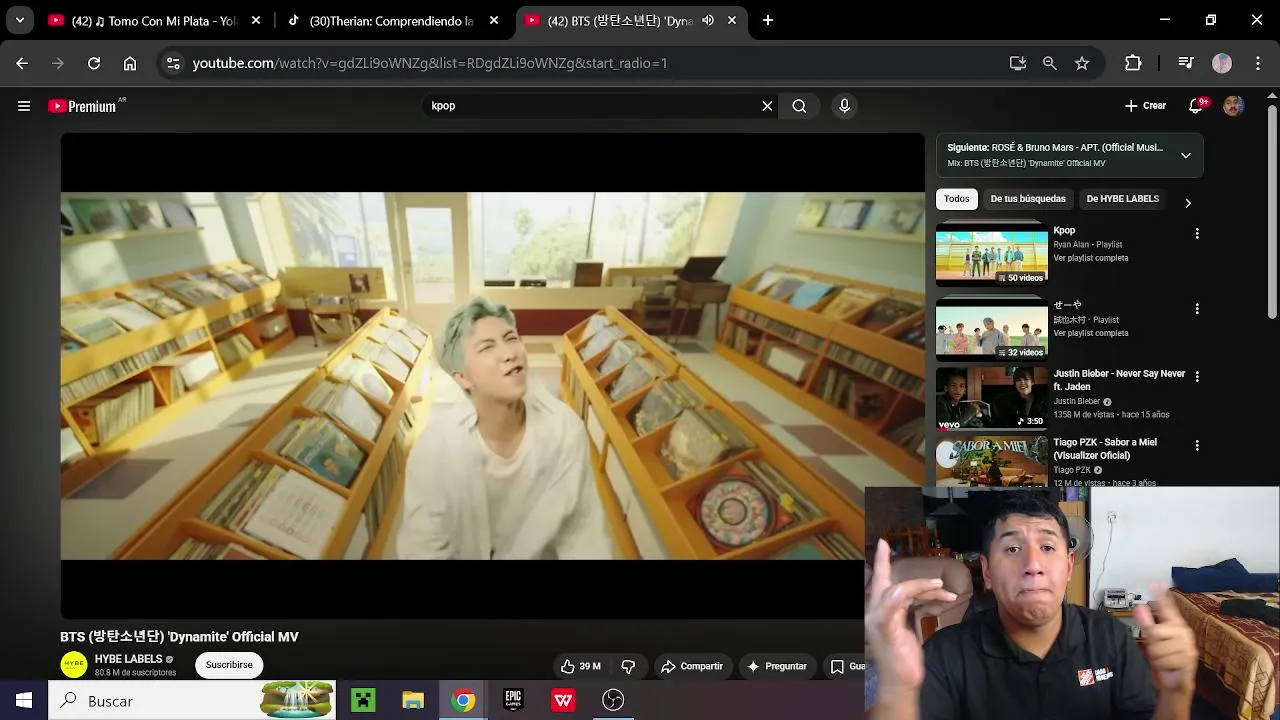Open File Explorer from the taskbar
The height and width of the screenshot is (720, 1280).
point(413,701)
